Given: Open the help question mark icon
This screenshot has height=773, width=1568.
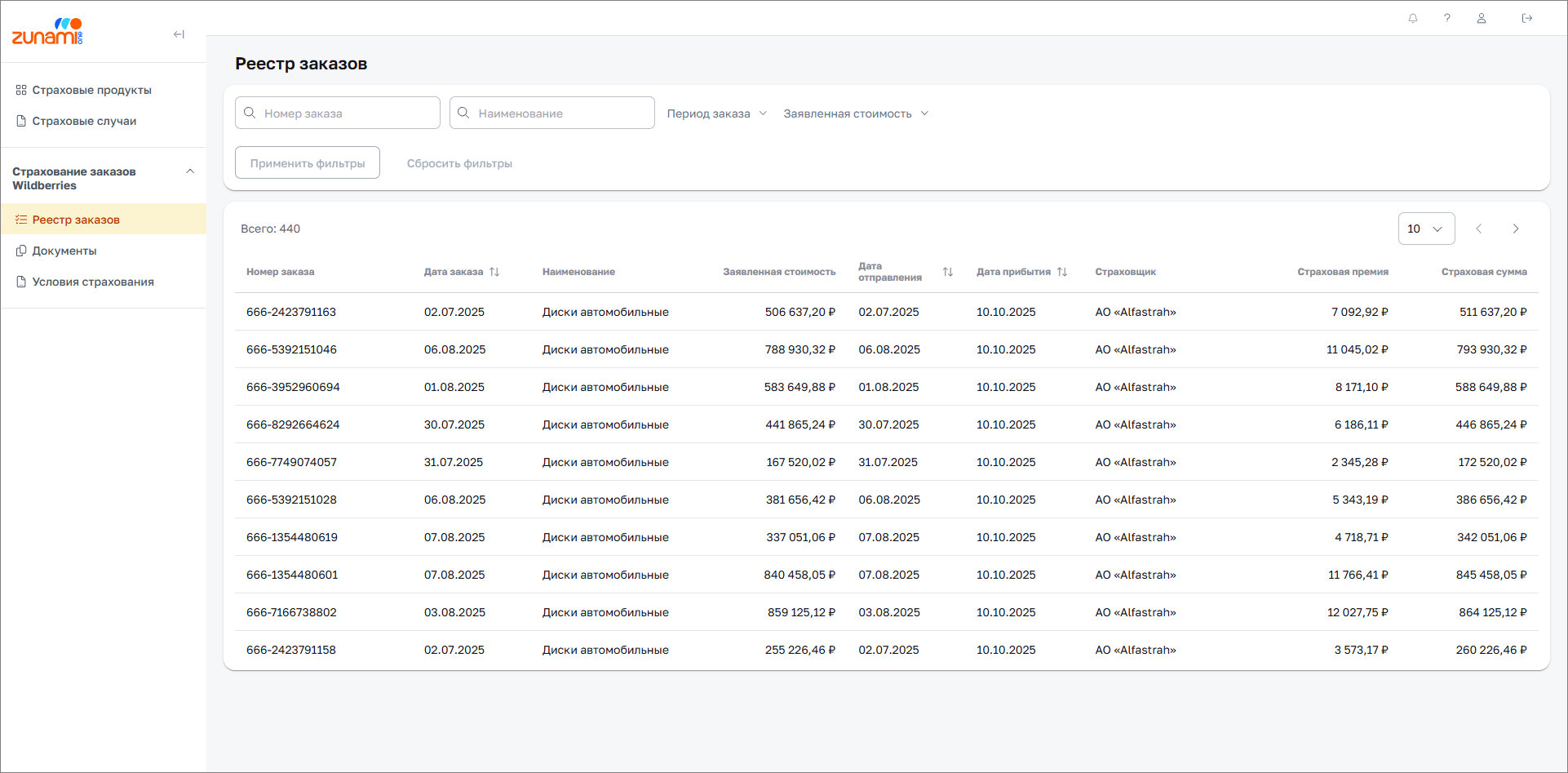Looking at the screenshot, I should 1447,18.
